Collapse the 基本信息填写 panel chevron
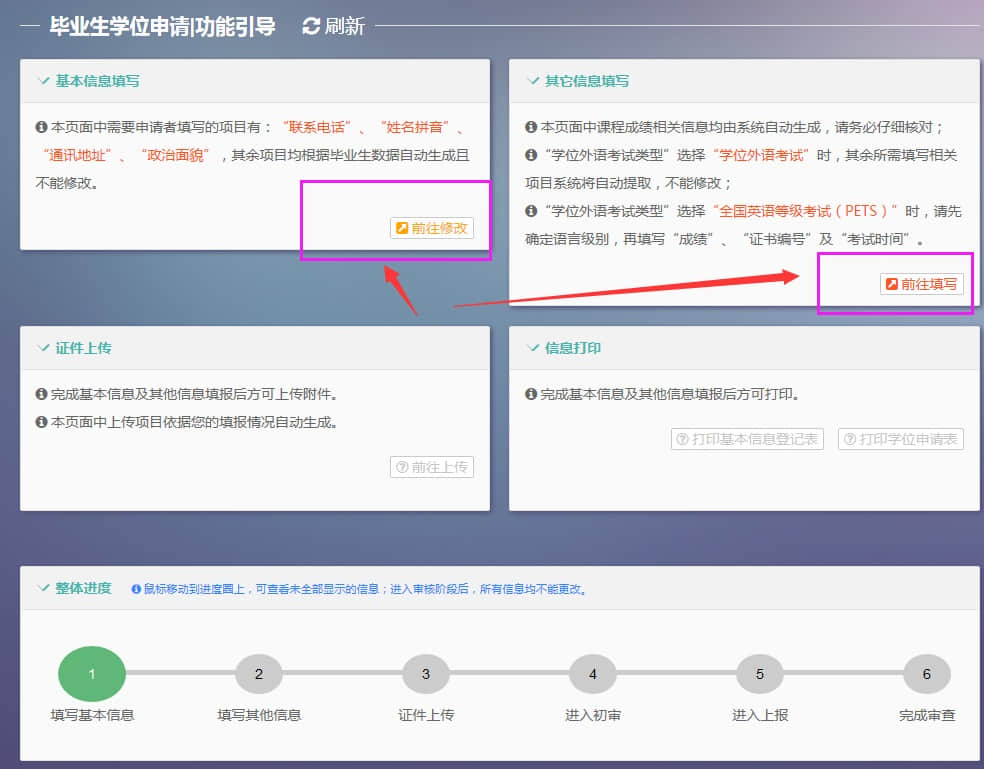 (x=43, y=81)
